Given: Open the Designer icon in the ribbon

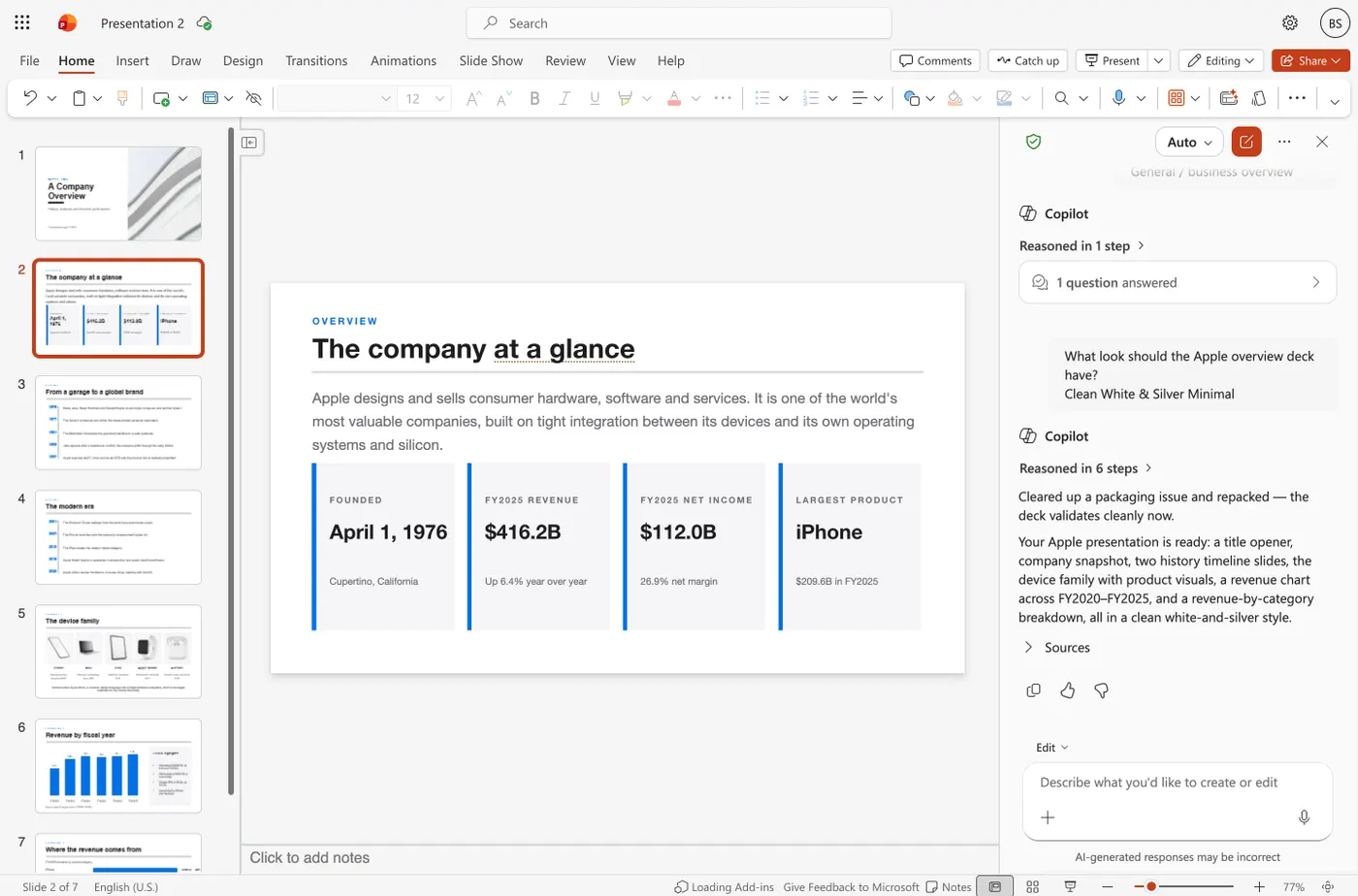Looking at the screenshot, I should point(1229,98).
